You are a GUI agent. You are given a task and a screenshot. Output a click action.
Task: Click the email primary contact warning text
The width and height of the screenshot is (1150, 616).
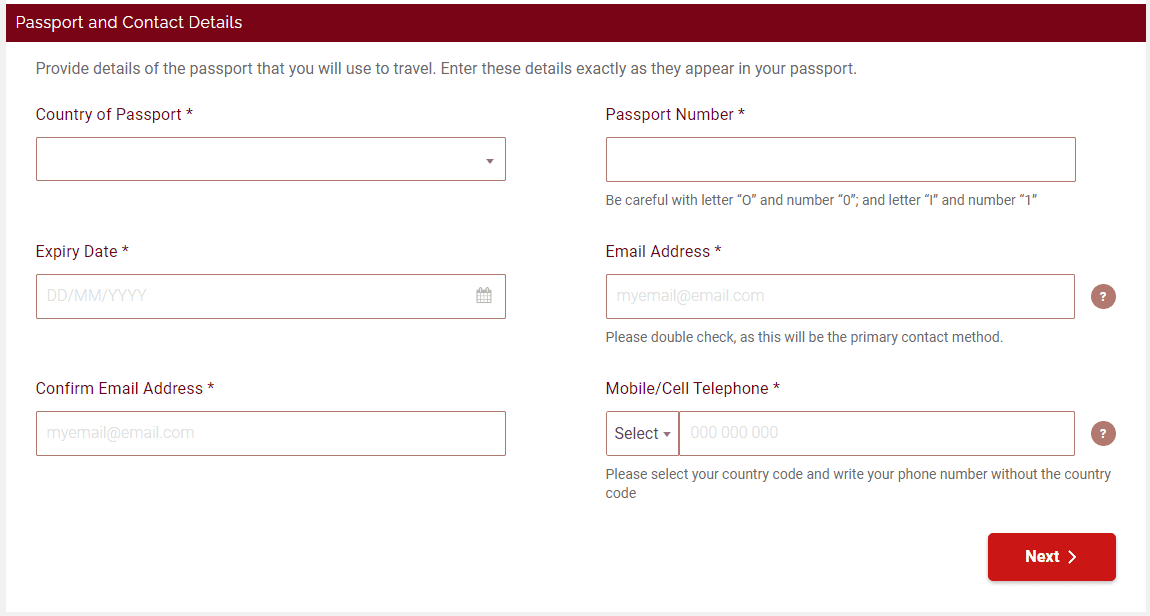(803, 337)
